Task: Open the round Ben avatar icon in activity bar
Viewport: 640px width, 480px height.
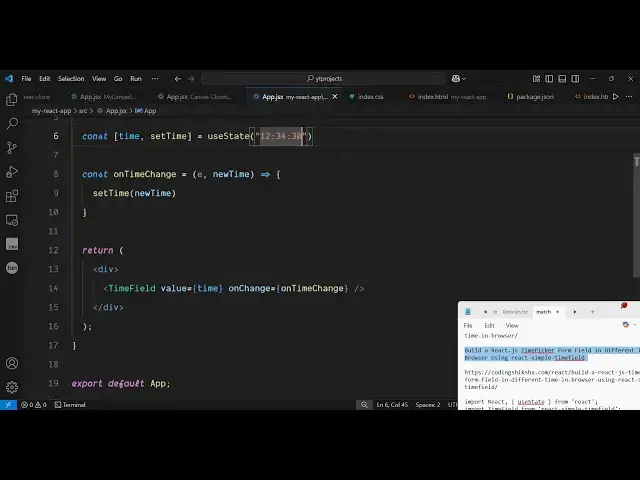Action: (x=12, y=268)
